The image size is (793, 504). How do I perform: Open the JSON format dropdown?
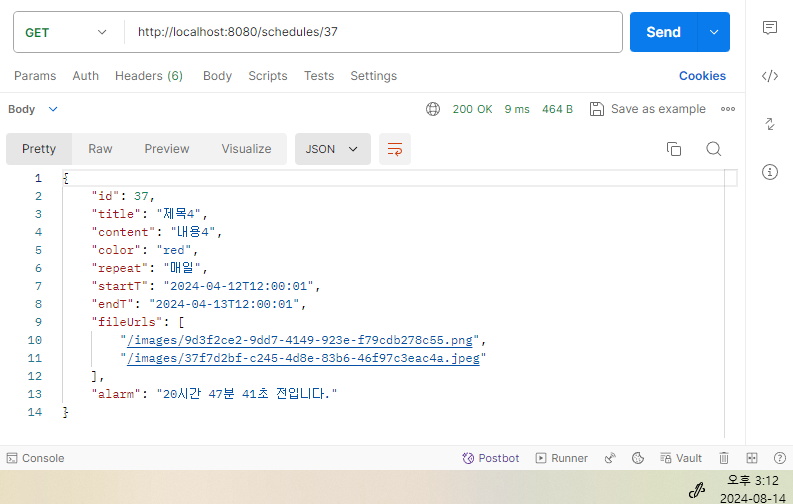tap(332, 149)
